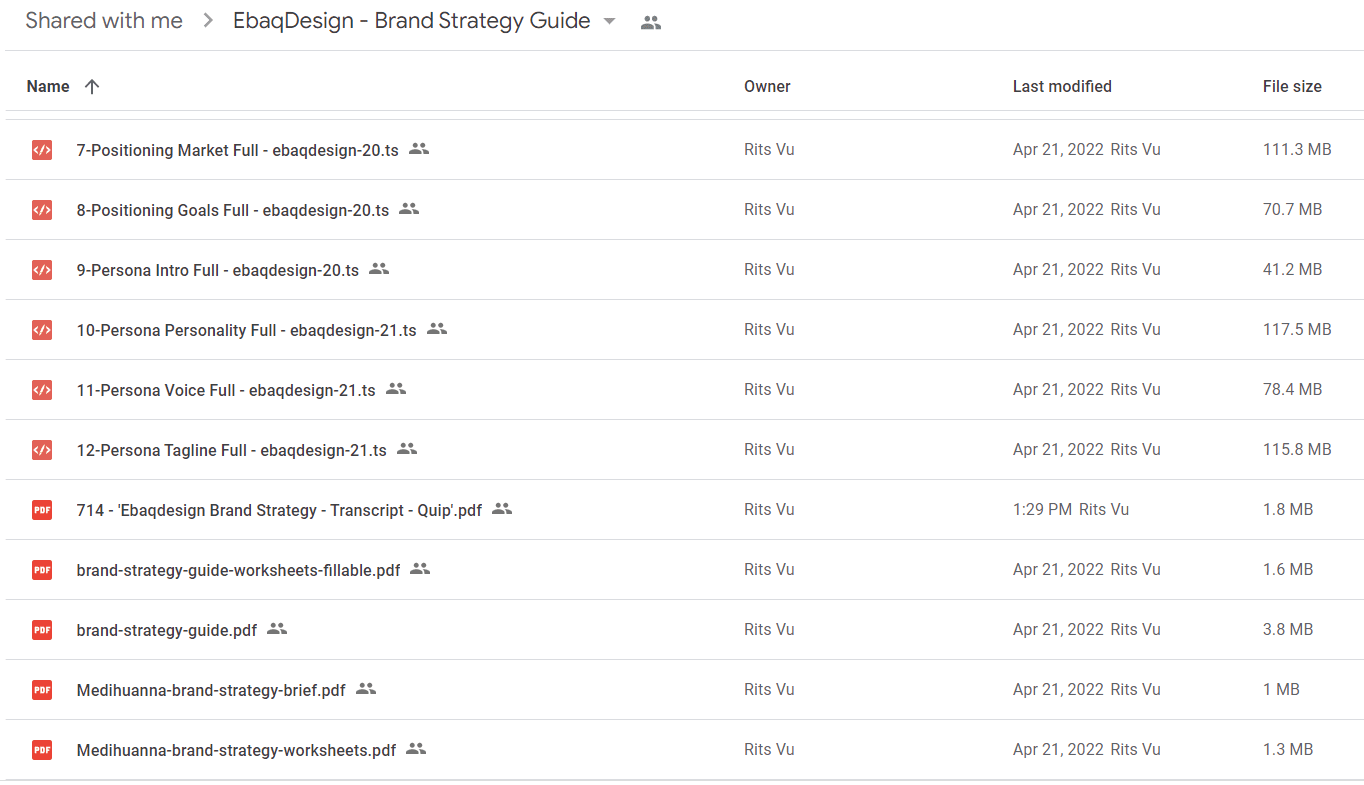Click the shared icon beside Medihuanna-brand-strategy-worksheets.pdf

point(416,749)
